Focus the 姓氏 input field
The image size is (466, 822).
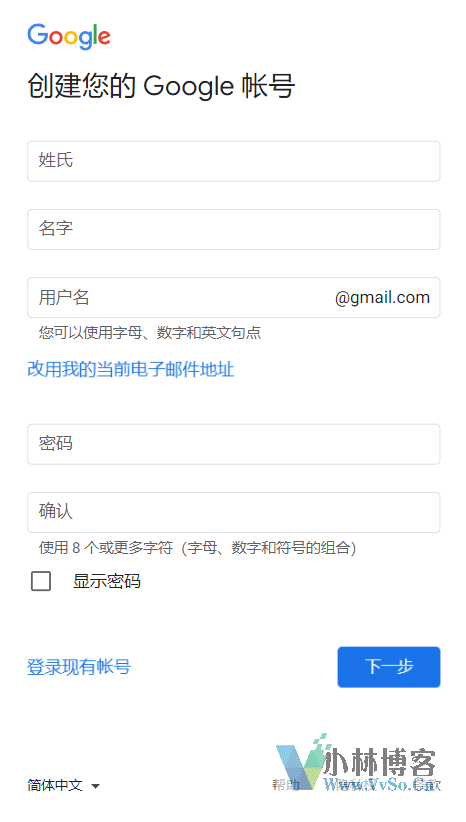[x=234, y=161]
